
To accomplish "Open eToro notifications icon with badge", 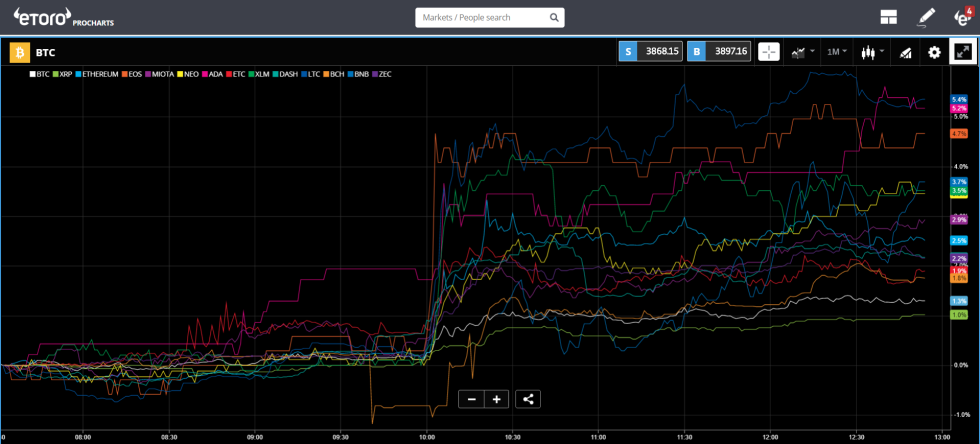I will 961,17.
